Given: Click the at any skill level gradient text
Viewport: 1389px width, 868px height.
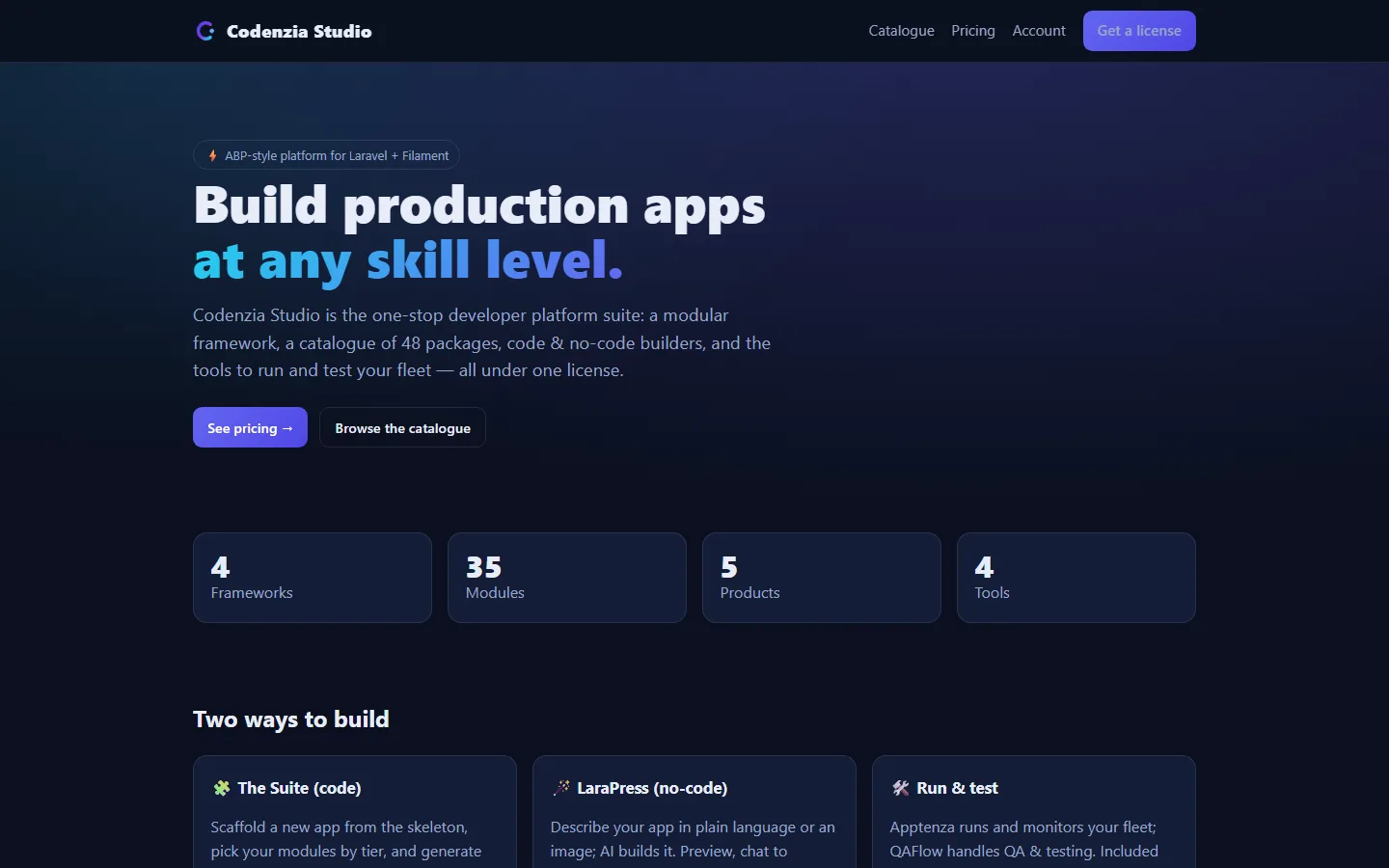Looking at the screenshot, I should pyautogui.click(x=408, y=260).
